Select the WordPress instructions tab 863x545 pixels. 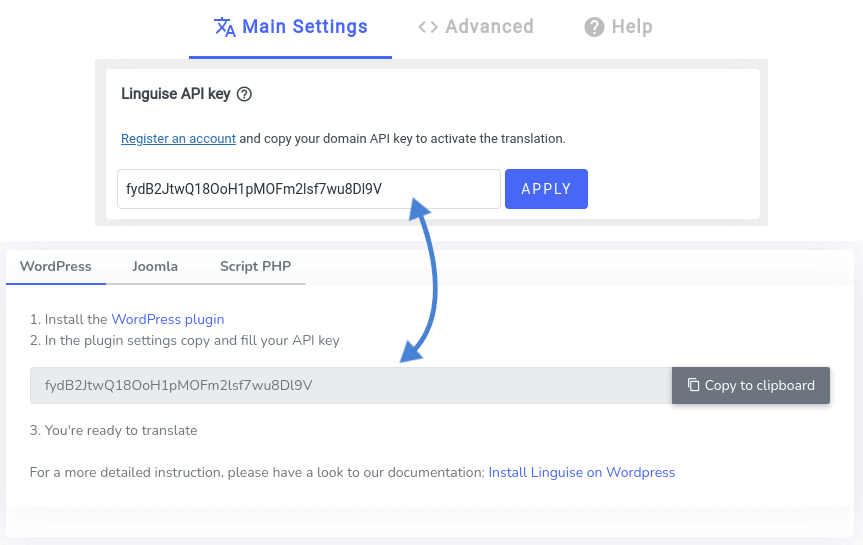point(56,266)
